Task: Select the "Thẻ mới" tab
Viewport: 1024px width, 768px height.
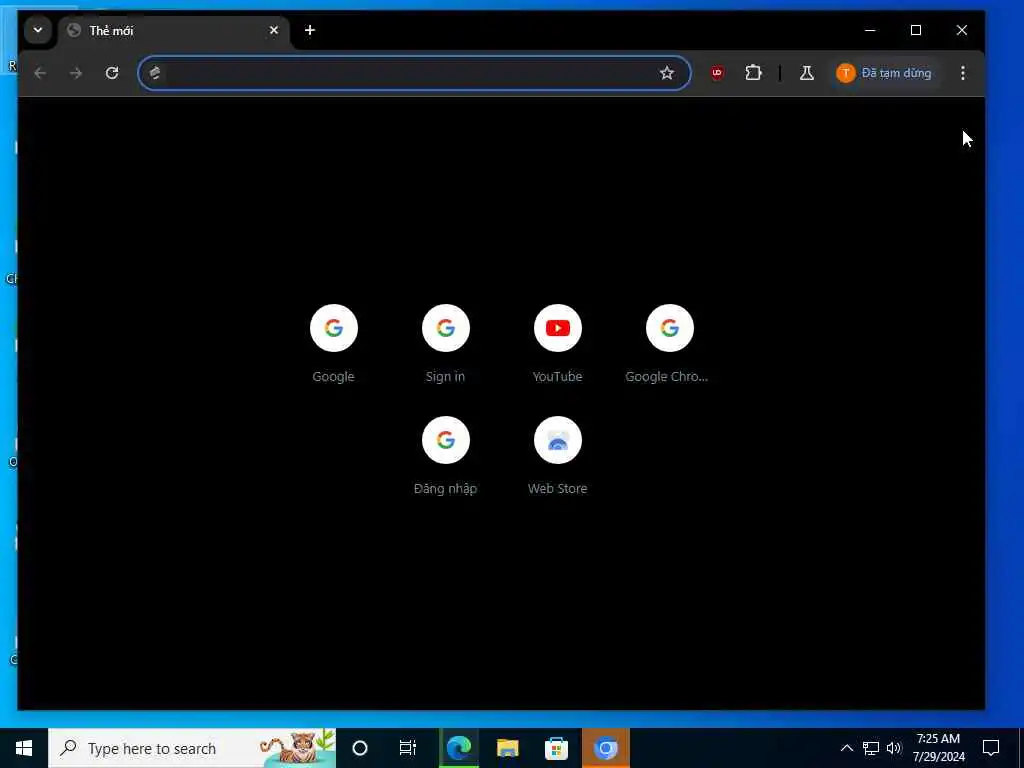Action: tap(174, 31)
